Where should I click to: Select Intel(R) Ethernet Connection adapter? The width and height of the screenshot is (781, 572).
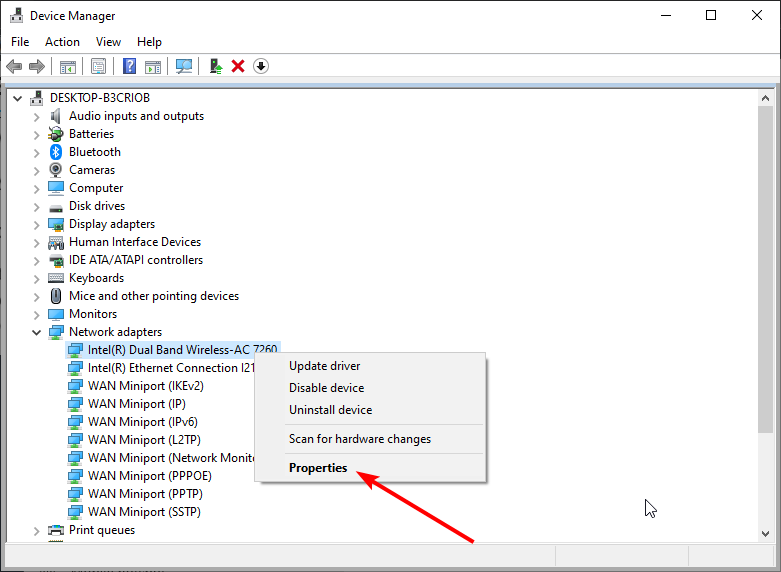tap(171, 368)
